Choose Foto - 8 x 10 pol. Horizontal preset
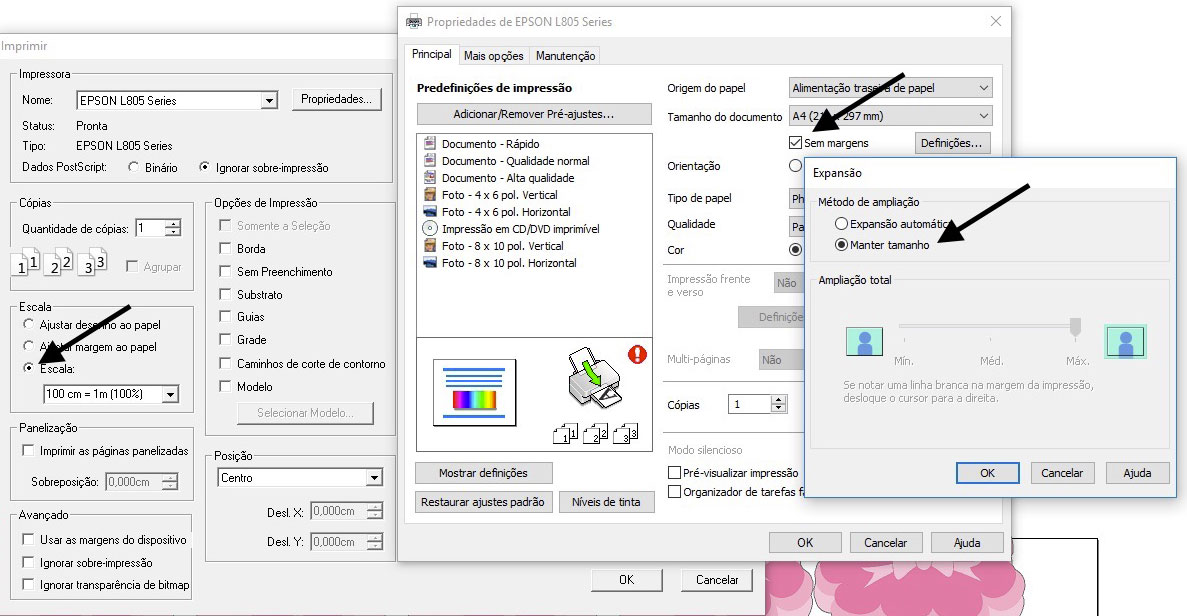This screenshot has width=1187, height=616. click(500, 263)
